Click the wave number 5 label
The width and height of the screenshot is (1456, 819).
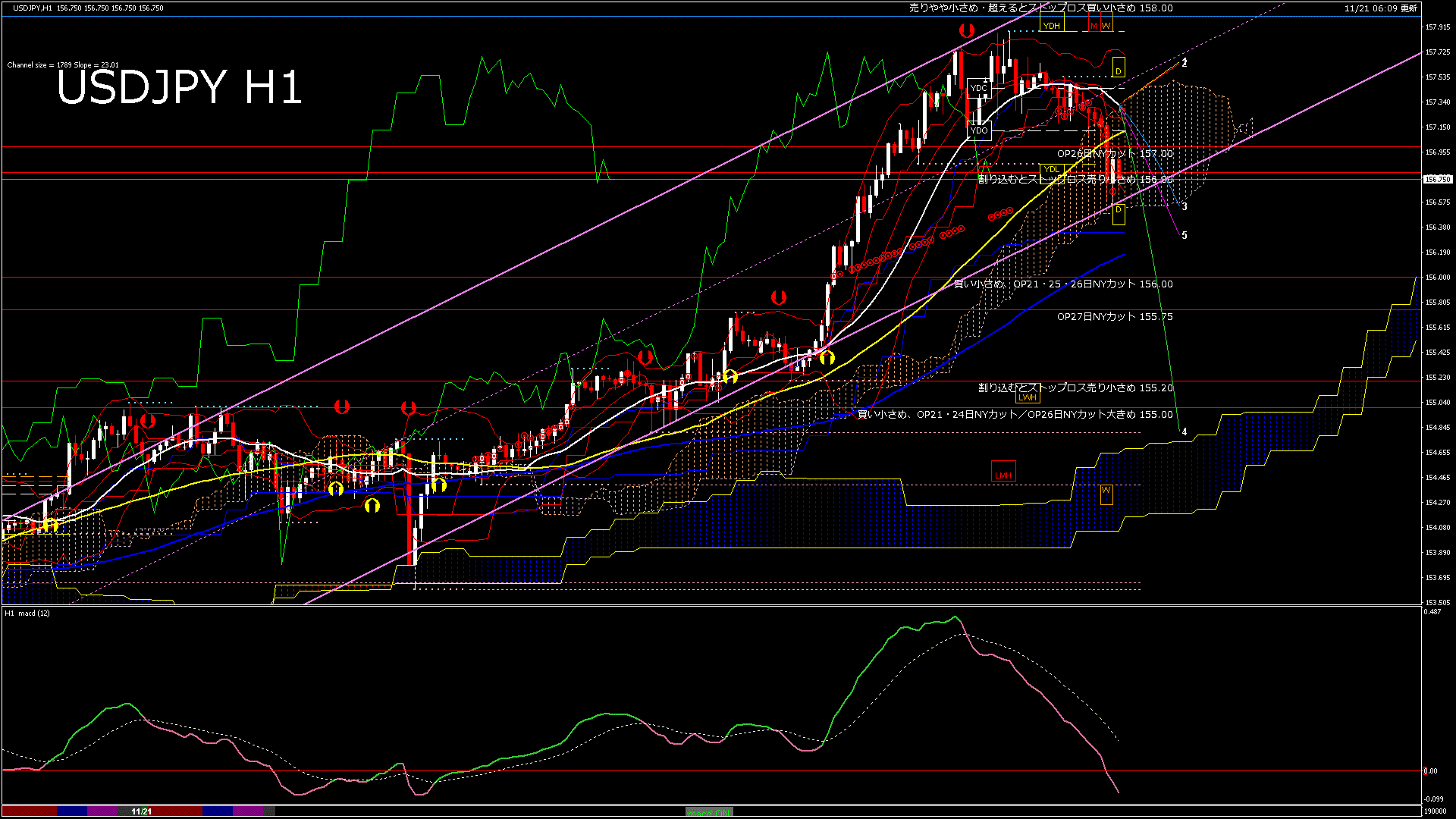[x=1185, y=236]
